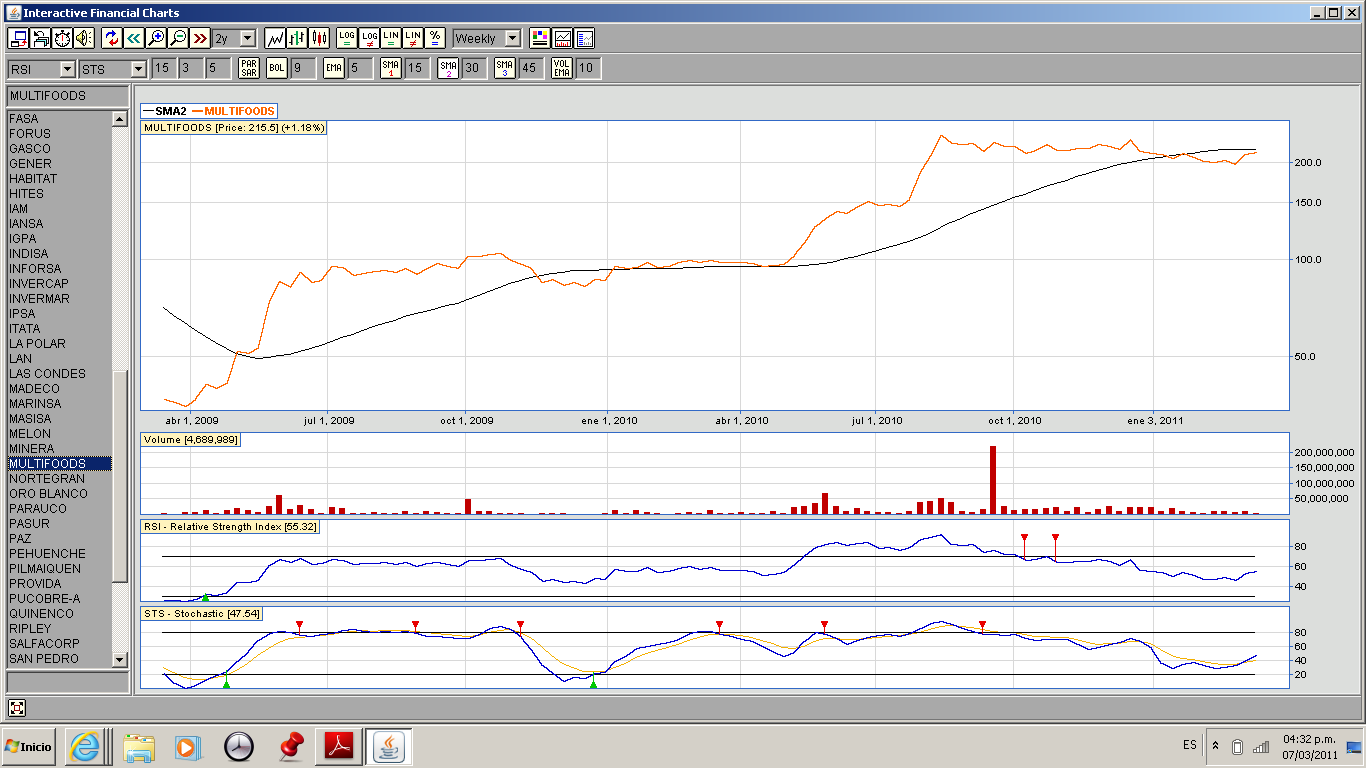
Task: Select the line chart style icon
Action: (275, 38)
